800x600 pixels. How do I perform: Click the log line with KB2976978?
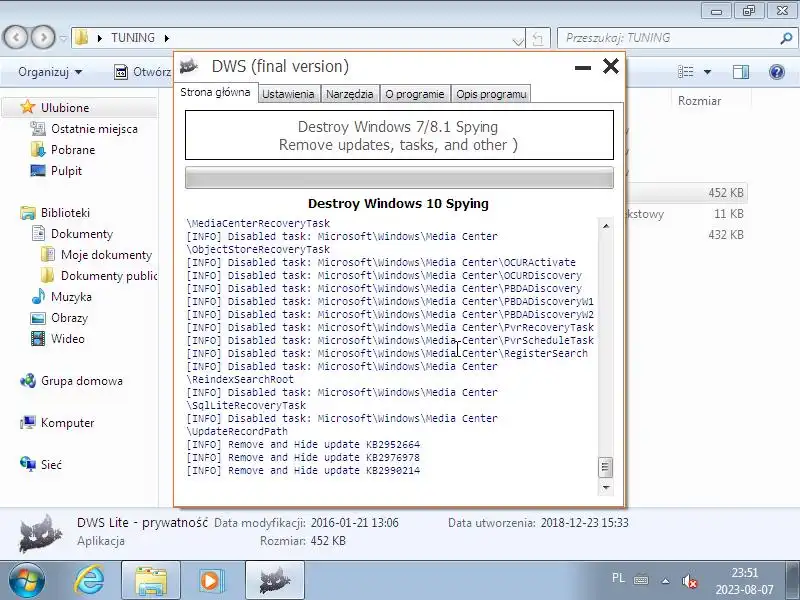pyautogui.click(x=304, y=458)
